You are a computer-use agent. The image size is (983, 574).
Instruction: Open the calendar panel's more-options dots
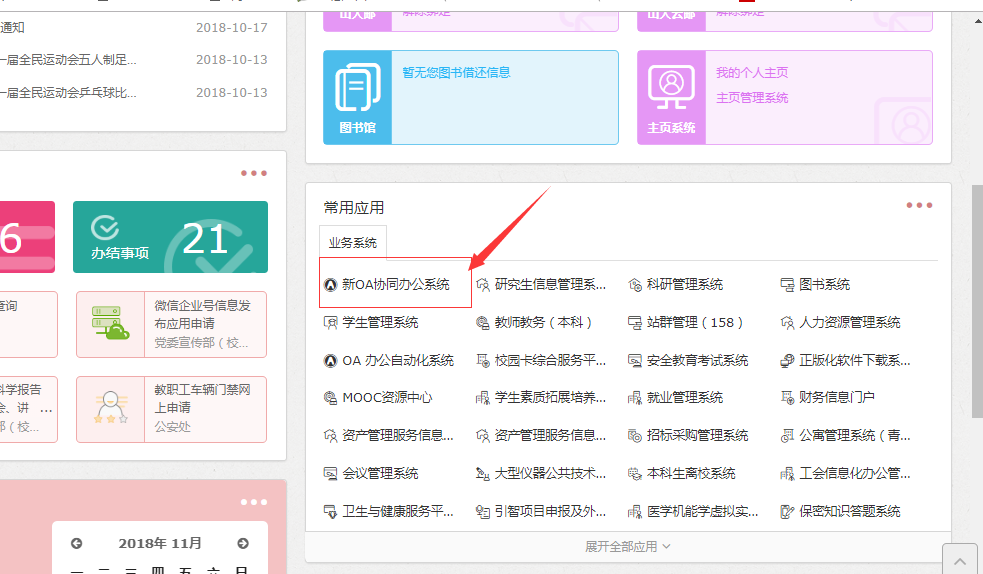tap(253, 502)
